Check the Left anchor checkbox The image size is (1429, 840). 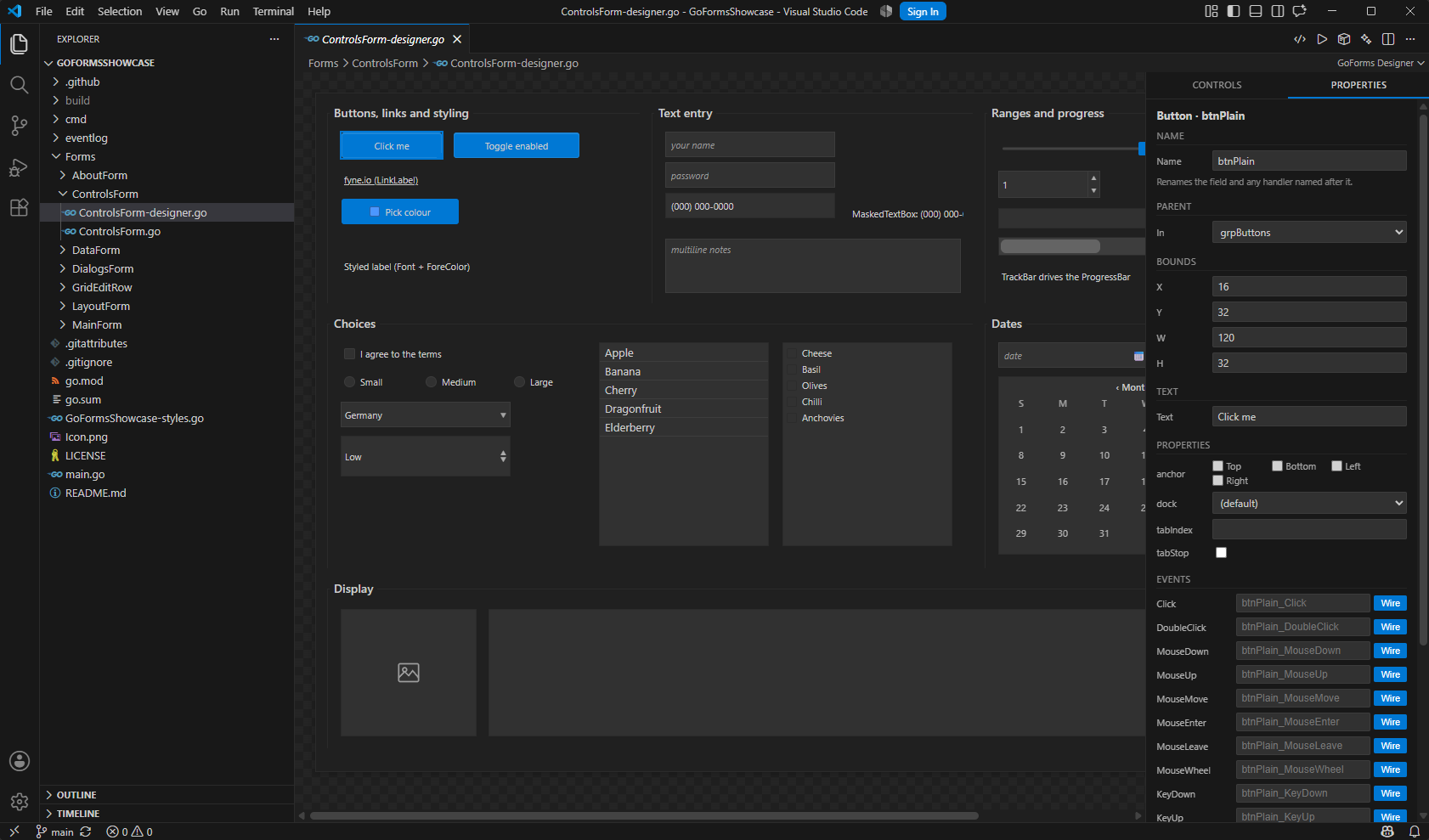click(x=1336, y=466)
